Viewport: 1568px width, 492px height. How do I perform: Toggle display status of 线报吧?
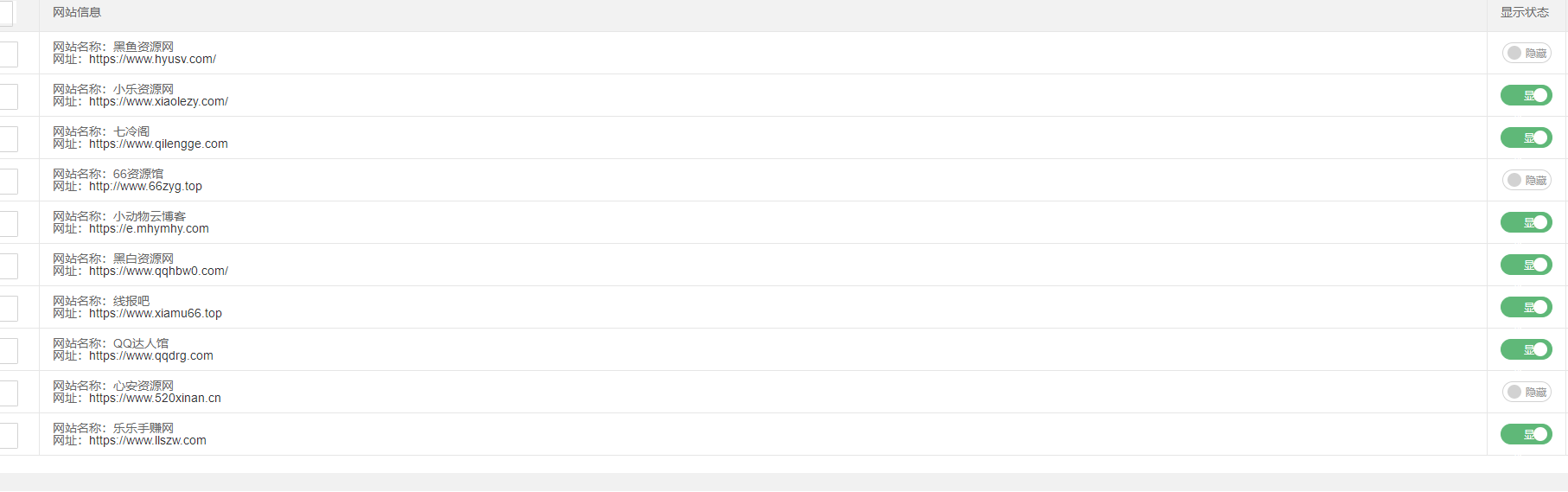[1526, 308]
